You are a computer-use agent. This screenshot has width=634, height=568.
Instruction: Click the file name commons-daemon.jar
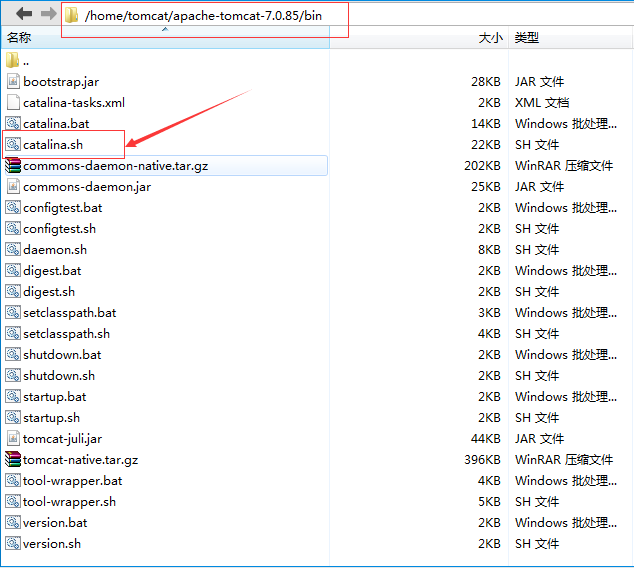coord(87,187)
